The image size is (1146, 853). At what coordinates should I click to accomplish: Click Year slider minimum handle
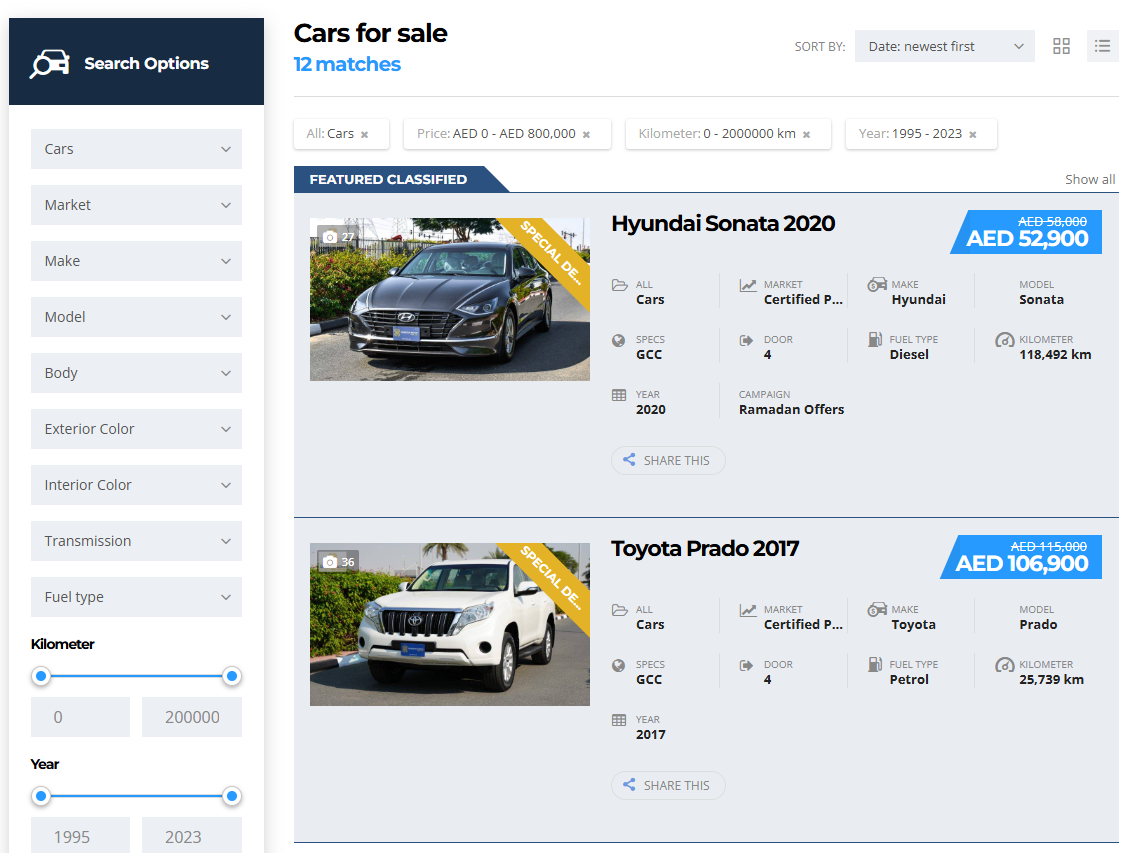coord(42,796)
